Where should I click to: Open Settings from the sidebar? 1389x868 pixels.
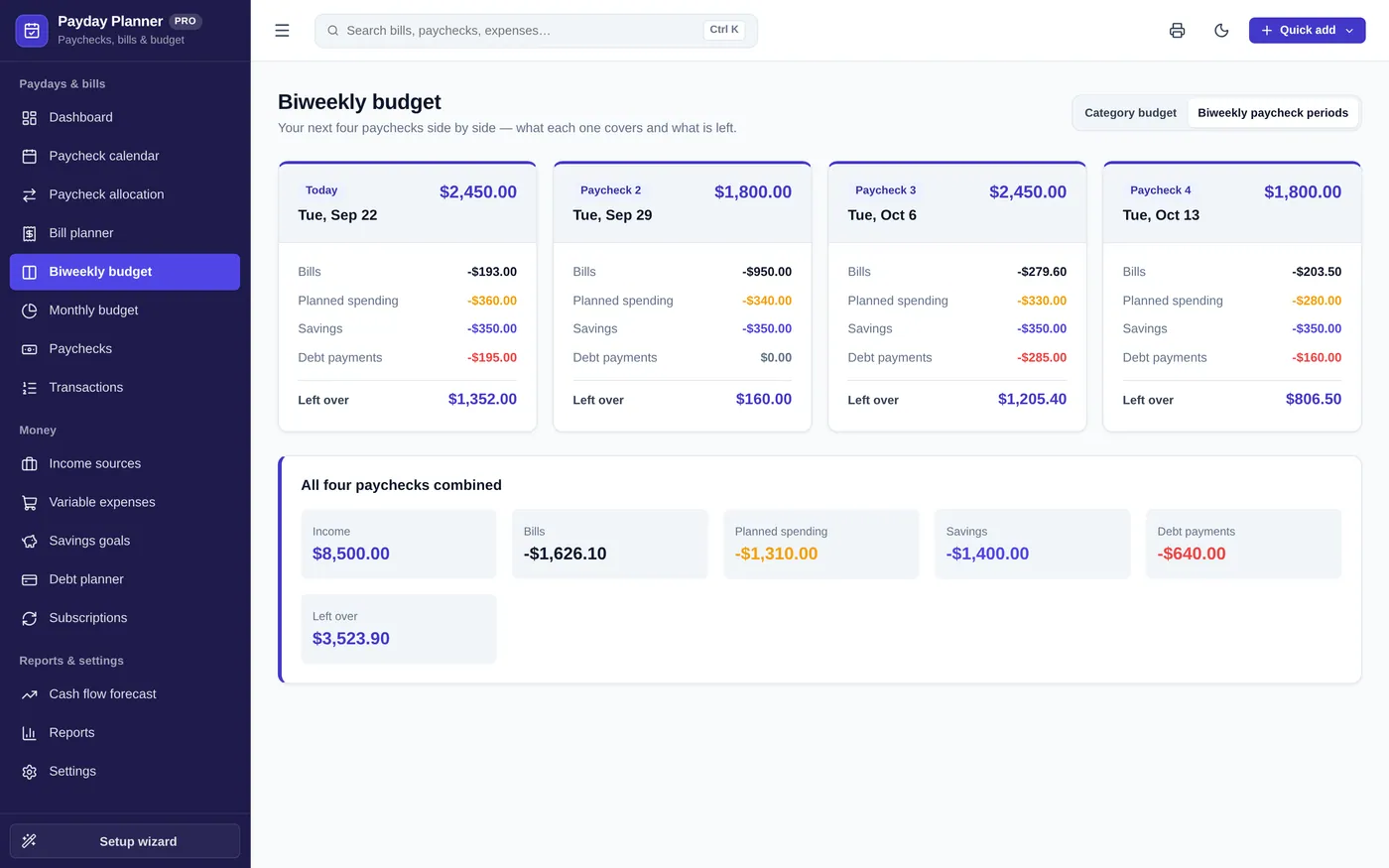[125, 772]
